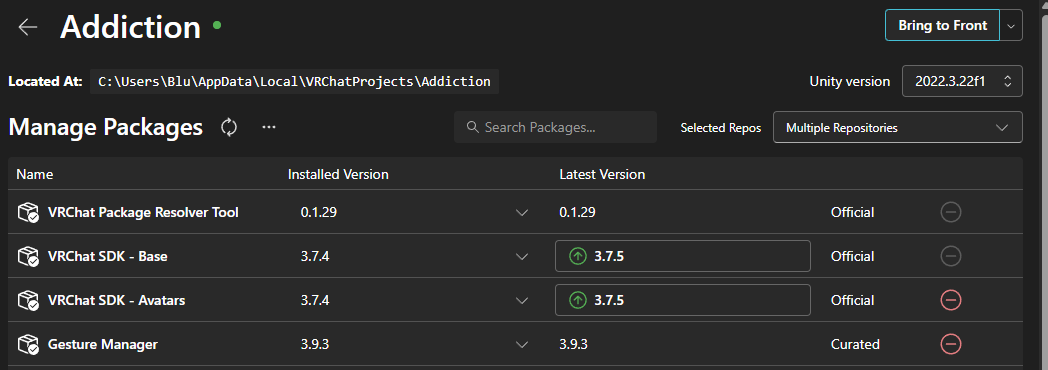Go back using the left arrow
1048x370 pixels.
tap(27, 27)
